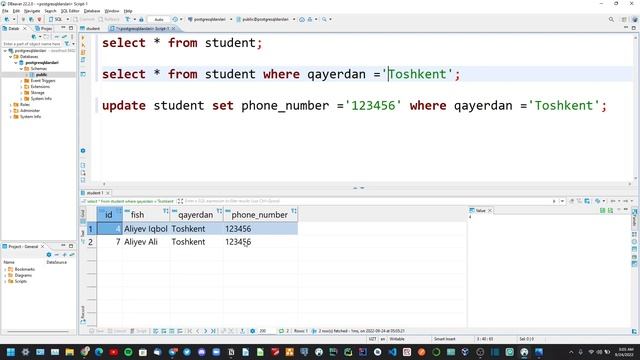The height and width of the screenshot is (360, 640).
Task: Open the search dropdown arrow in toolbar
Action: [330, 19]
